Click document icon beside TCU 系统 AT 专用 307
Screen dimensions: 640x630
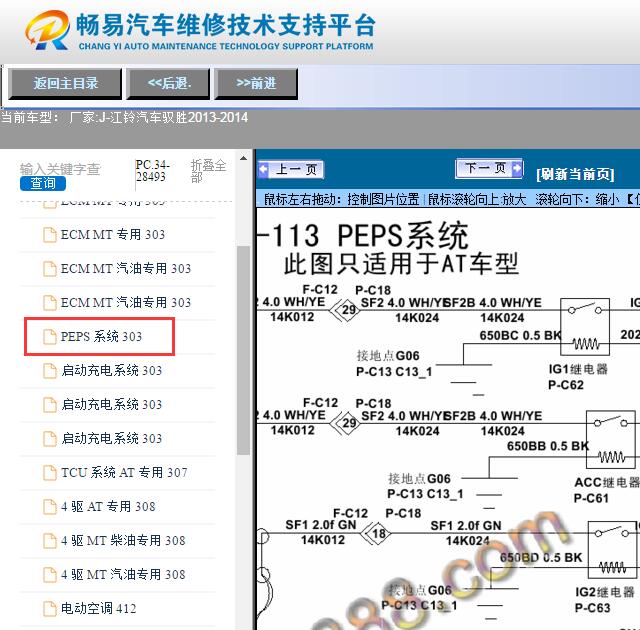[50, 472]
